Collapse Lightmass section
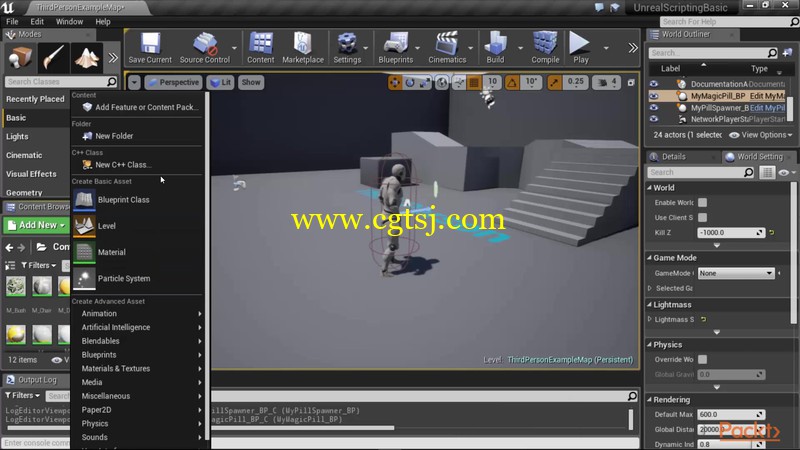Screen dimensions: 800x450 [649, 305]
